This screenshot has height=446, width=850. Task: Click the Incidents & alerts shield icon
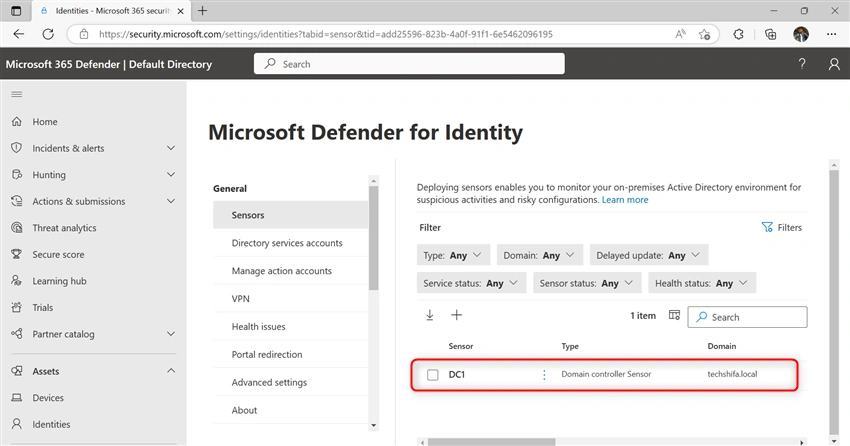pyautogui.click(x=17, y=148)
